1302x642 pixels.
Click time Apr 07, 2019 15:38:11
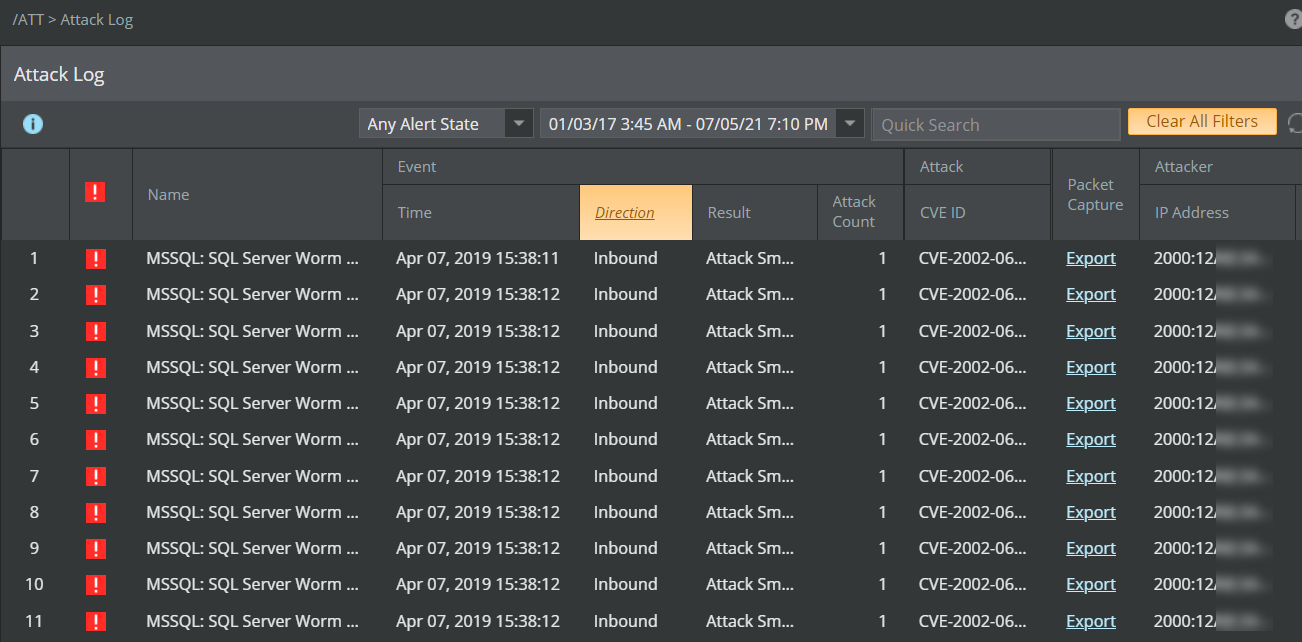(478, 258)
